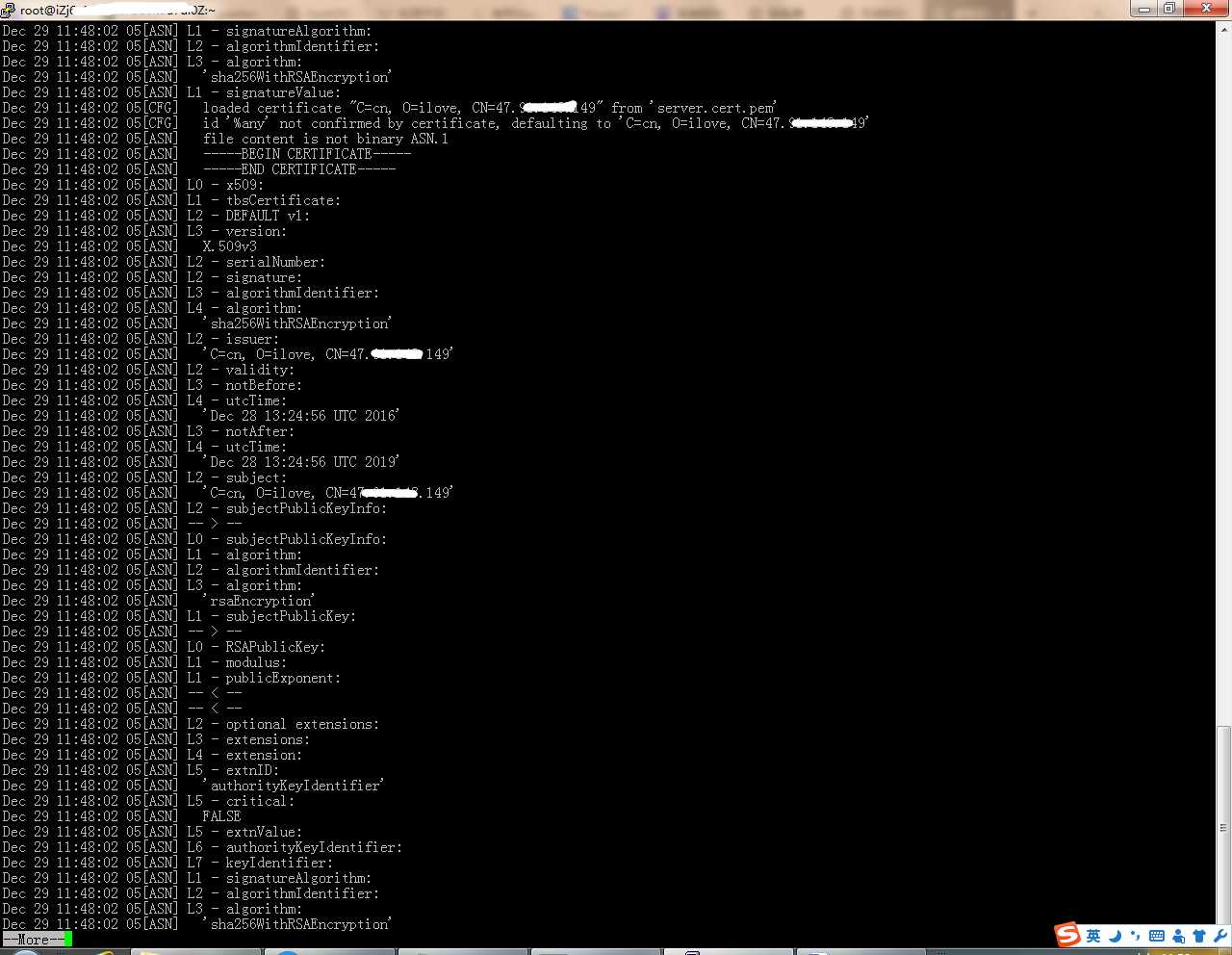
Task: Toggle the Sogou punctuation mode icon
Action: (x=1135, y=936)
